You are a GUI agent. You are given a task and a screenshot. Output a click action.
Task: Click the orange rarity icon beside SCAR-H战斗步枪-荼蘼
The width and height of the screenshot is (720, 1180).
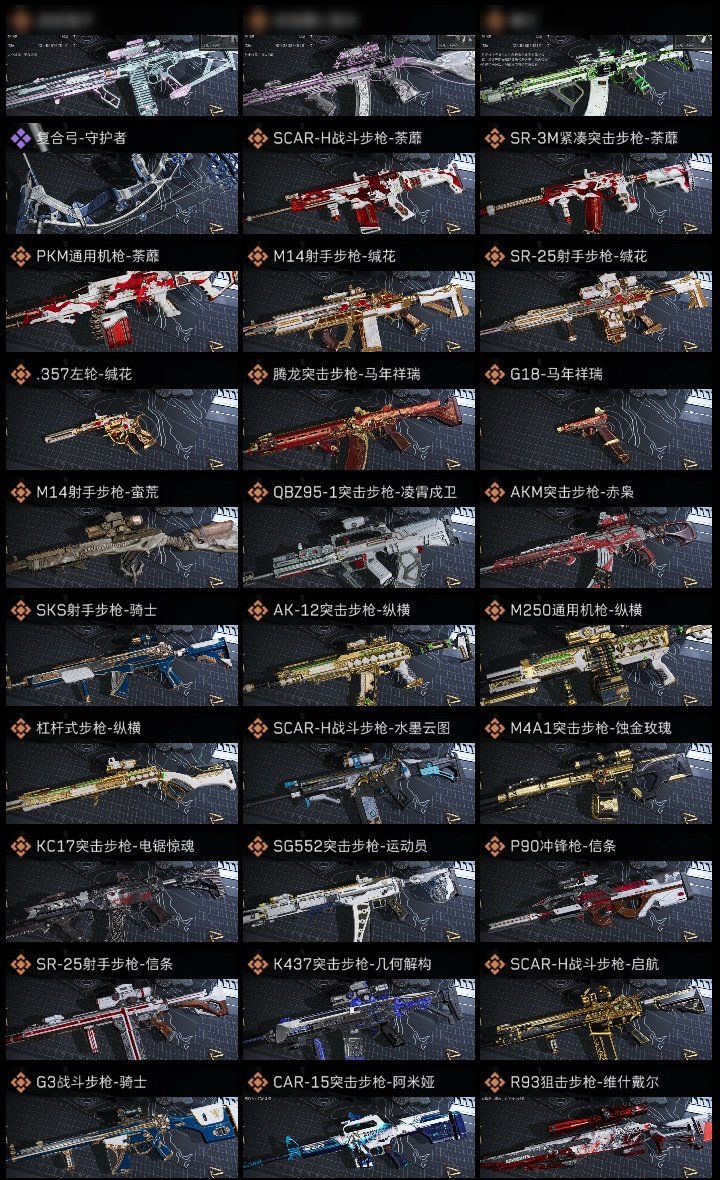(x=258, y=138)
